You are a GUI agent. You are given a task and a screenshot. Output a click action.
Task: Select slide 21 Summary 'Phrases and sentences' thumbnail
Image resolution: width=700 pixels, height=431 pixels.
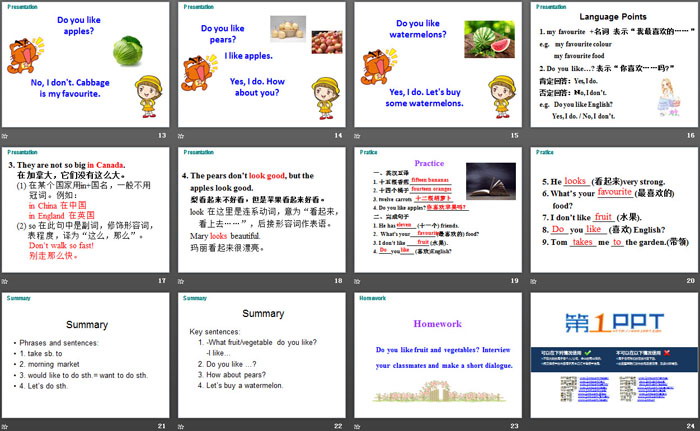point(85,356)
